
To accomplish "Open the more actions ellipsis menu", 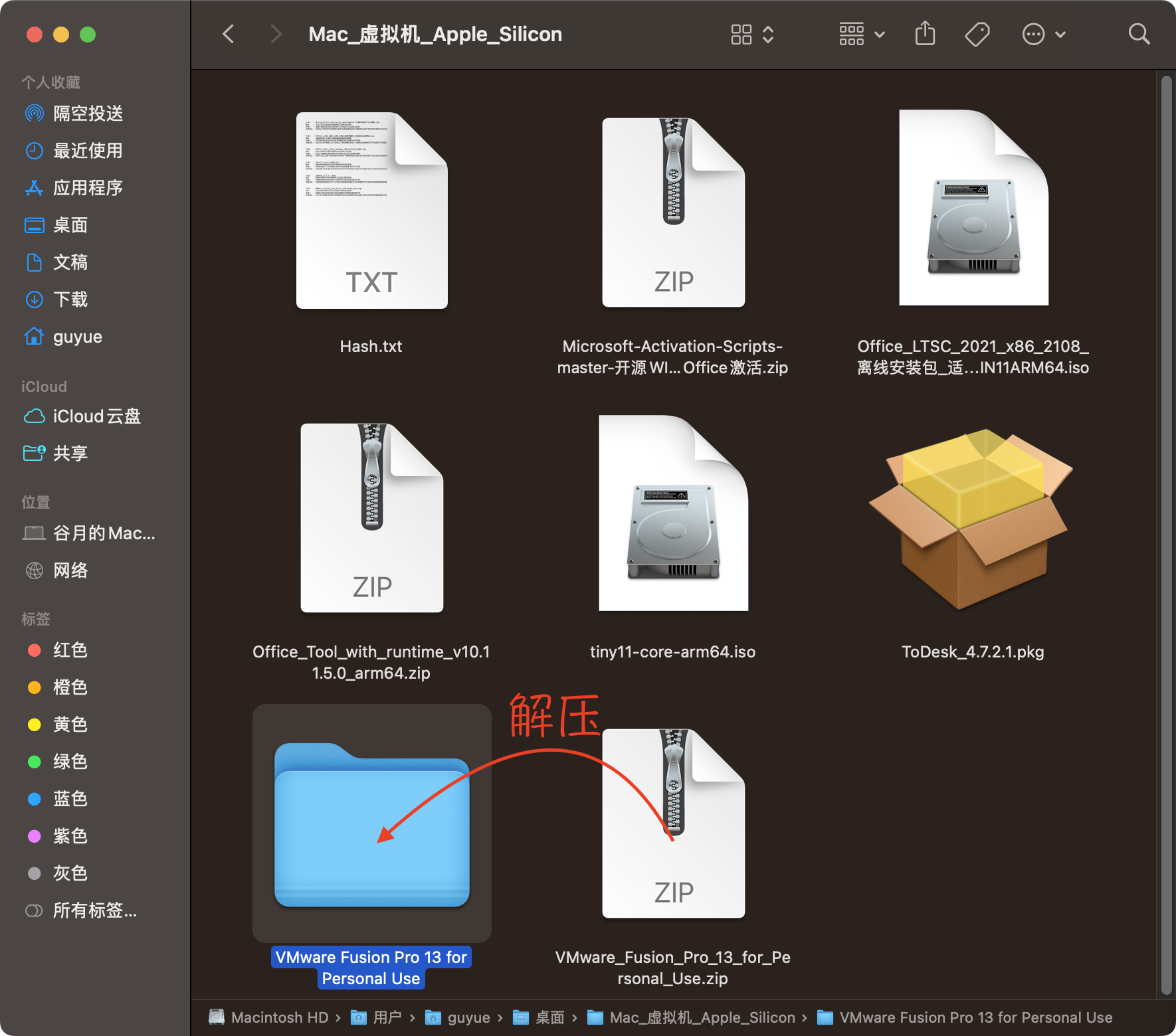I will pos(1044,34).
